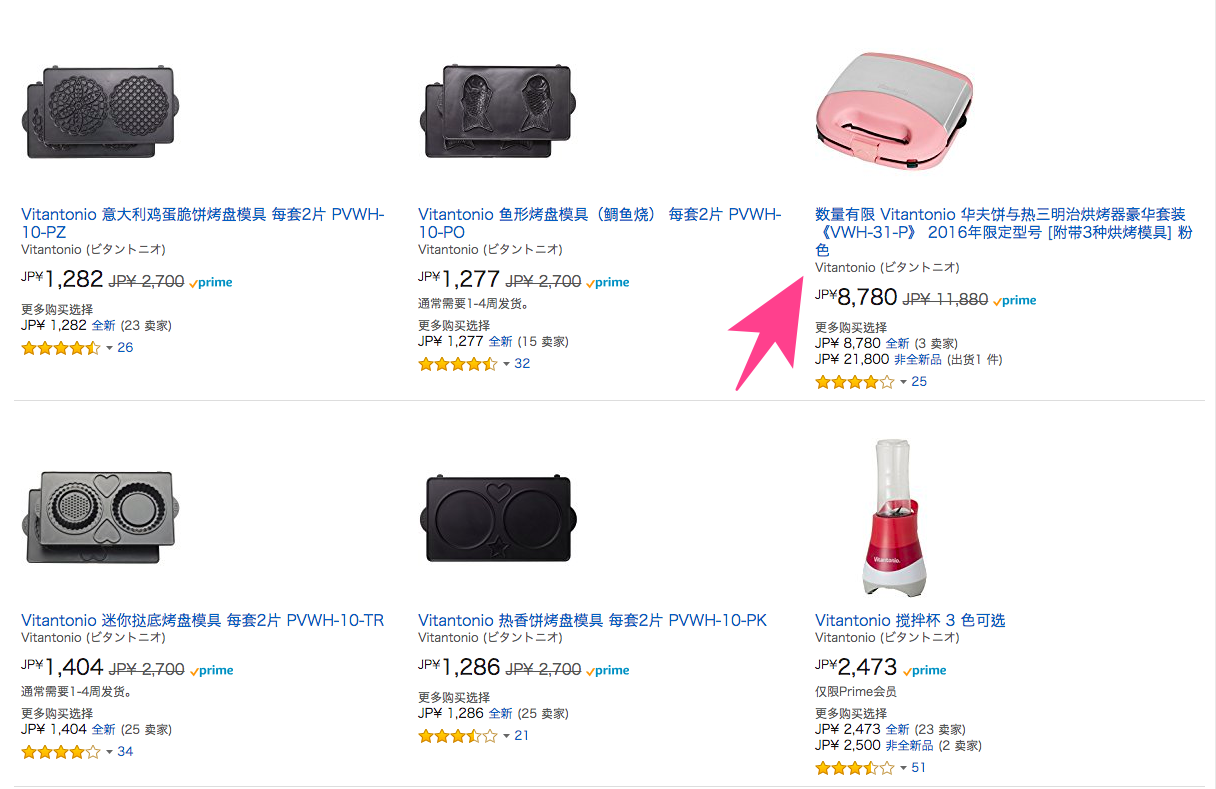Click 全新 offers link for JP¥ 1,286
1216x789 pixels.
click(x=500, y=714)
